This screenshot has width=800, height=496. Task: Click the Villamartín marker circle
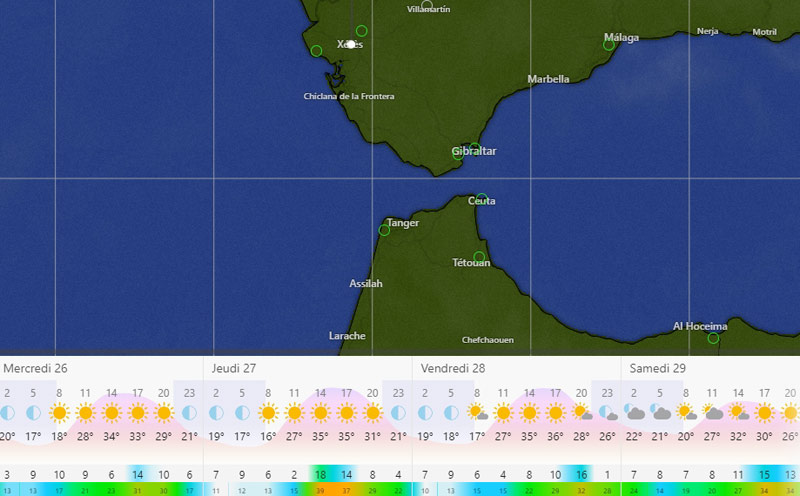coord(427,5)
